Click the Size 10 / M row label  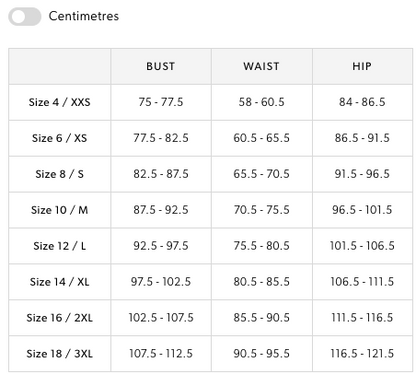59,210
